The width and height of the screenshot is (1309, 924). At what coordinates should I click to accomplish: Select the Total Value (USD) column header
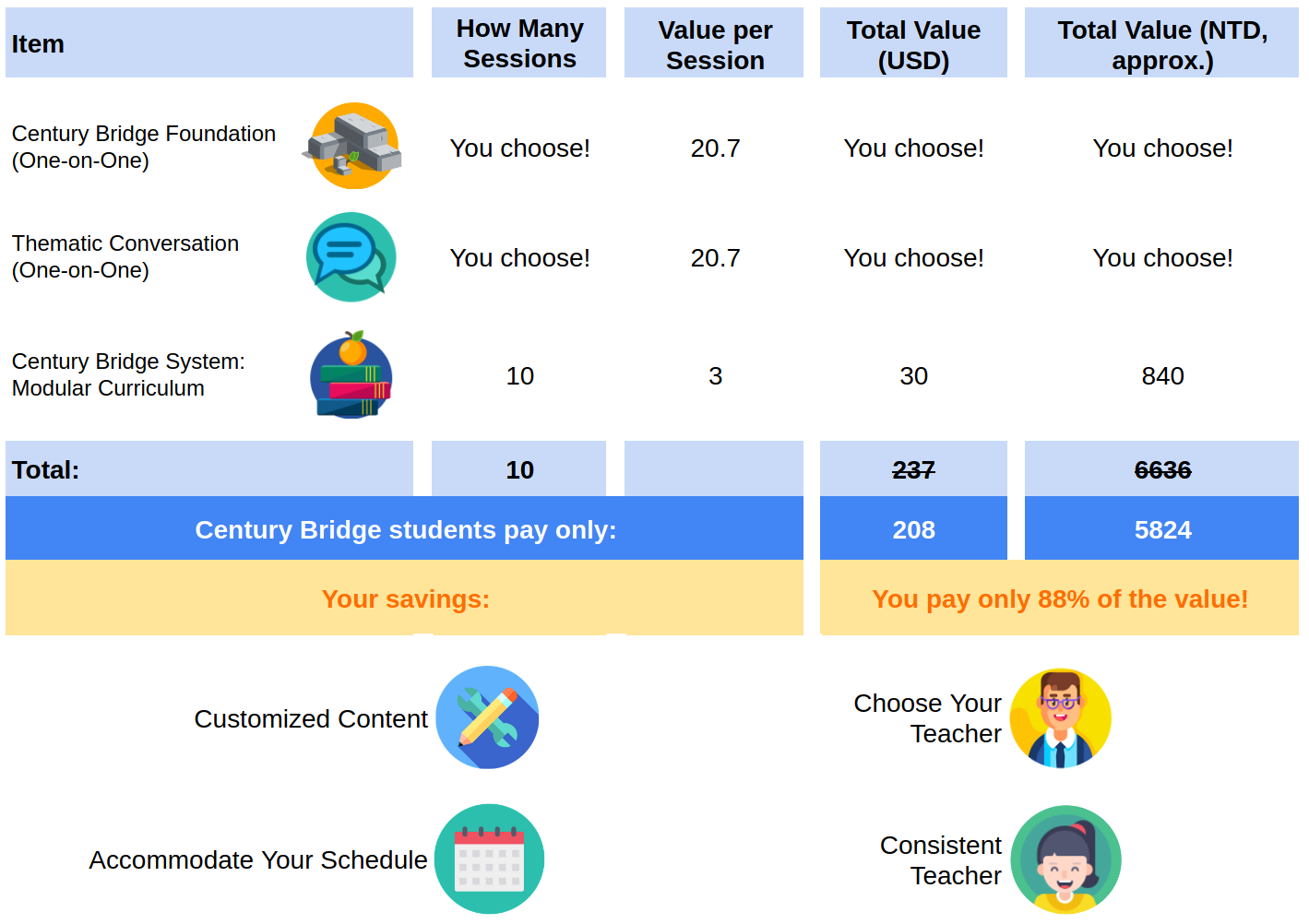913,43
